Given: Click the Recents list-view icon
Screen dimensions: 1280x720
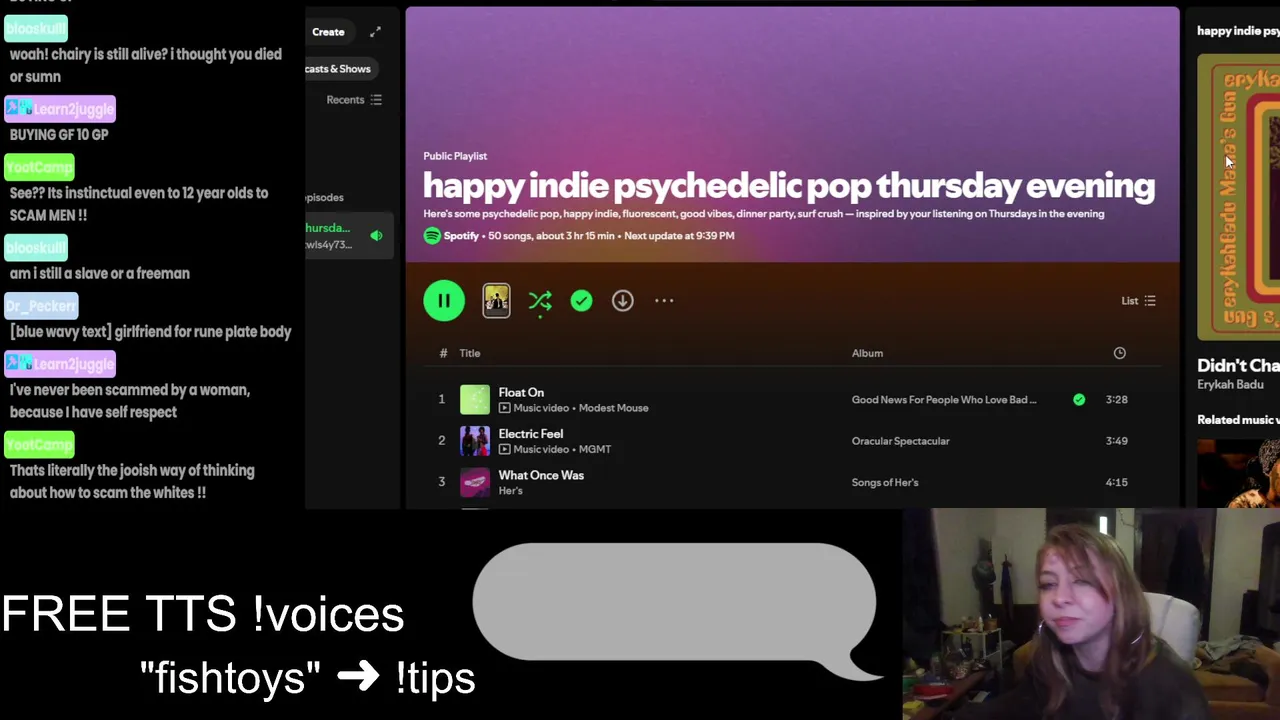Looking at the screenshot, I should (x=376, y=100).
